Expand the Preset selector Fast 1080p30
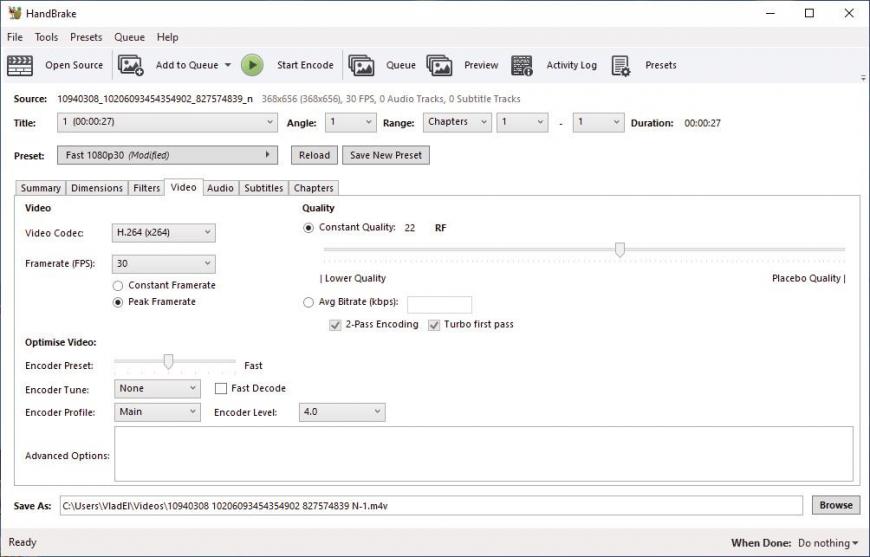Screen dimensions: 870x557 click(x=168, y=155)
